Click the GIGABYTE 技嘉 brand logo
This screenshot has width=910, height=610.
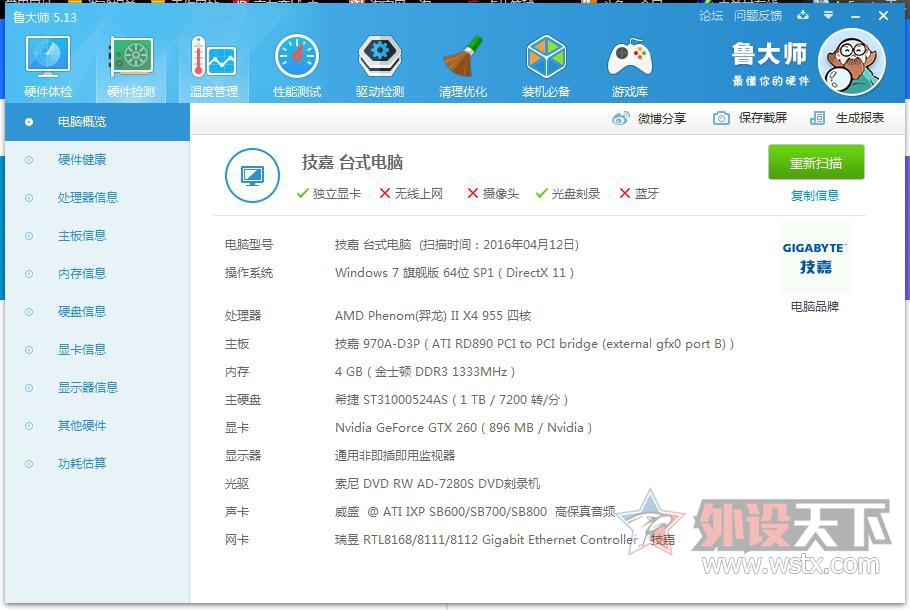815,258
